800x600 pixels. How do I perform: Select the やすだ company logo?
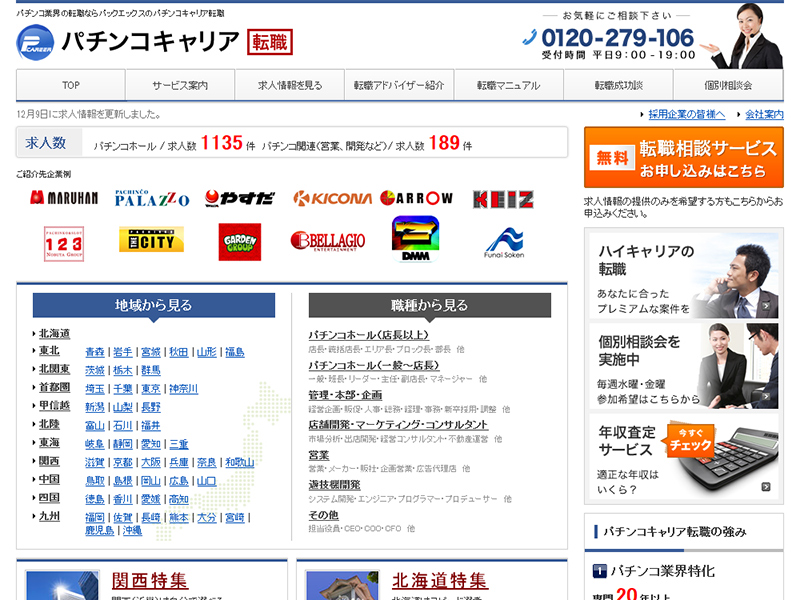tap(239, 198)
